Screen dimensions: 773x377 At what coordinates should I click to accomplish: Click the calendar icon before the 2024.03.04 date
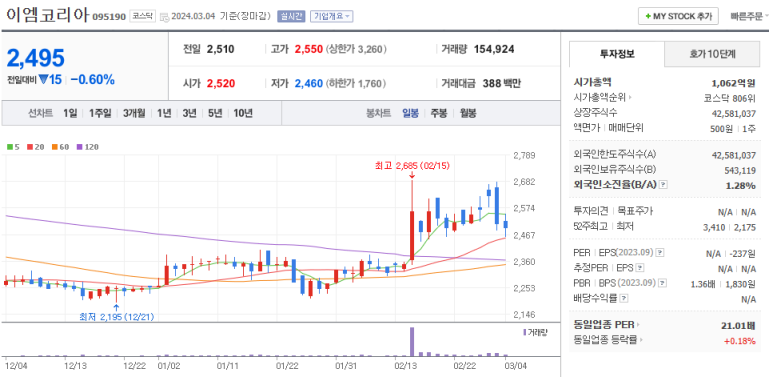coord(165,16)
